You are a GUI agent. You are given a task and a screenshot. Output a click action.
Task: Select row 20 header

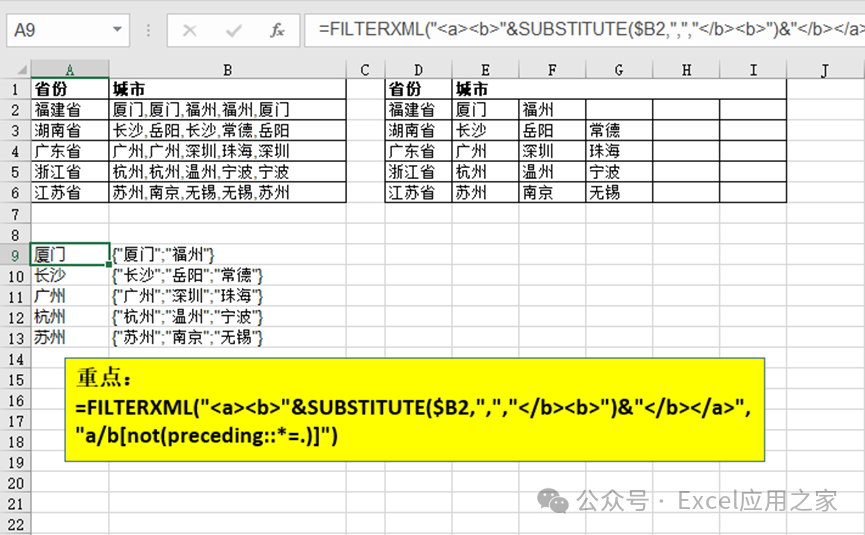(15, 483)
